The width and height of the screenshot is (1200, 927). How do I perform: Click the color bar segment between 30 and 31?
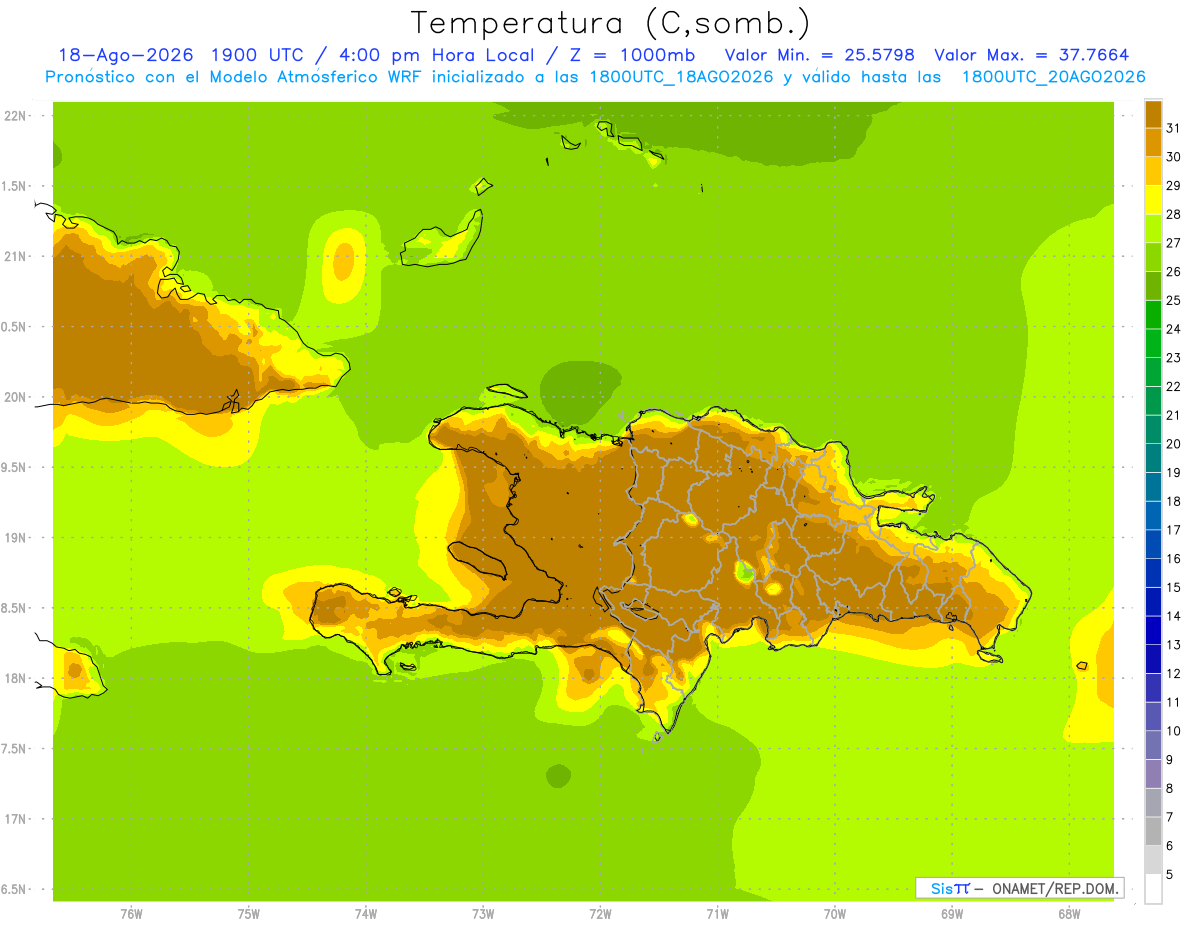click(x=1153, y=142)
